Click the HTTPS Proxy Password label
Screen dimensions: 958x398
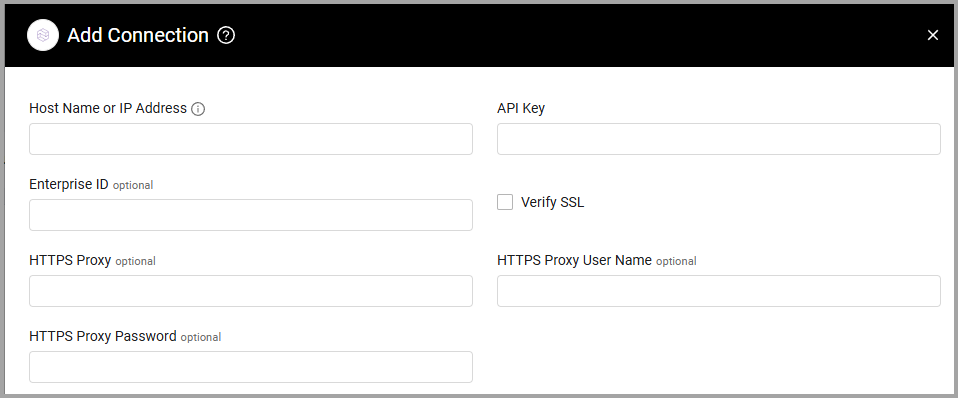pyautogui.click(x=103, y=336)
